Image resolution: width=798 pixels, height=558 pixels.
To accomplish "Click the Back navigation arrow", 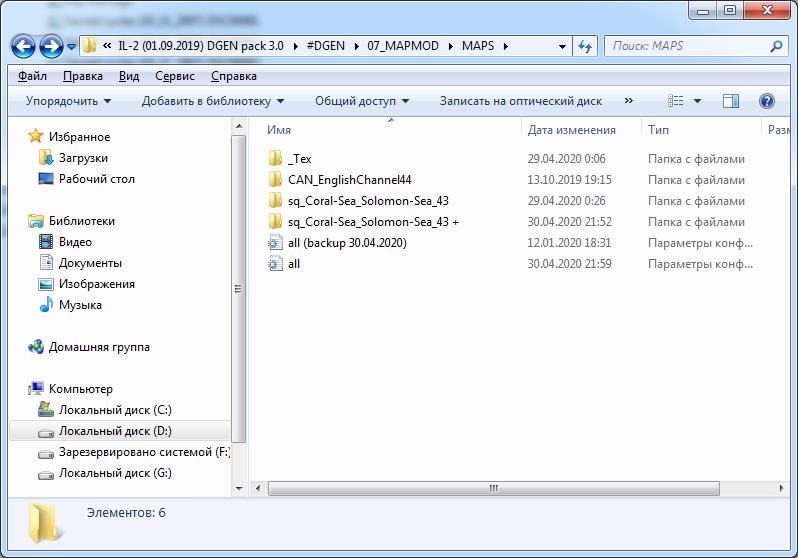I will tap(23, 46).
